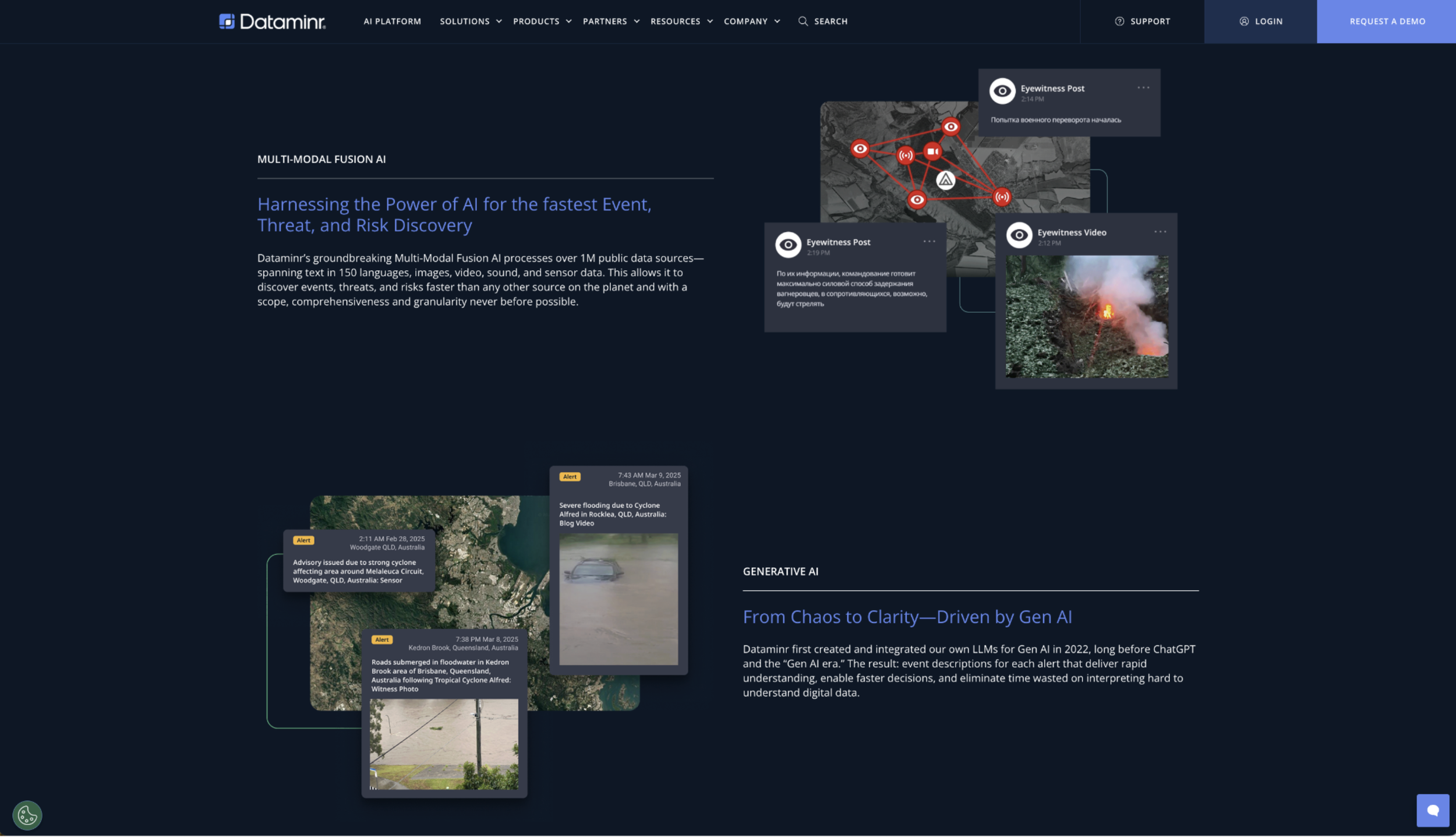Expand the Products dropdown chevron
1456x838 pixels.
568,22
